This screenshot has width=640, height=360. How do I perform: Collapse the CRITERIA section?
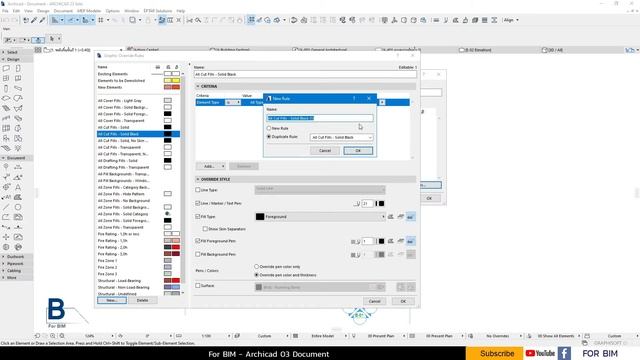(x=198, y=87)
